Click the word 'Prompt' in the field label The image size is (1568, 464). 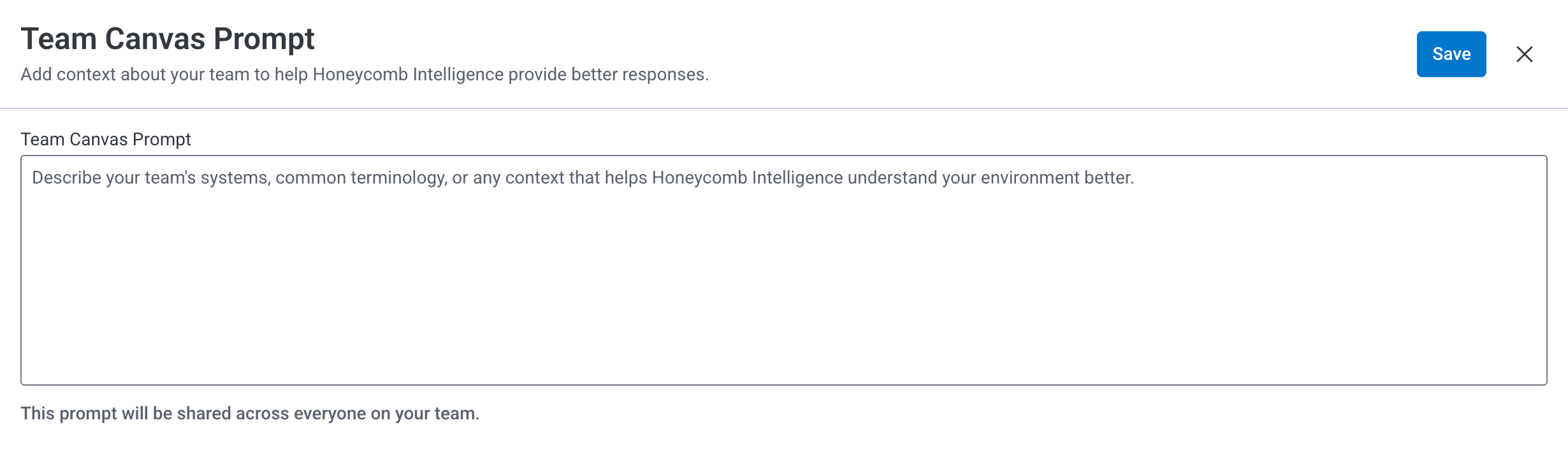[161, 139]
